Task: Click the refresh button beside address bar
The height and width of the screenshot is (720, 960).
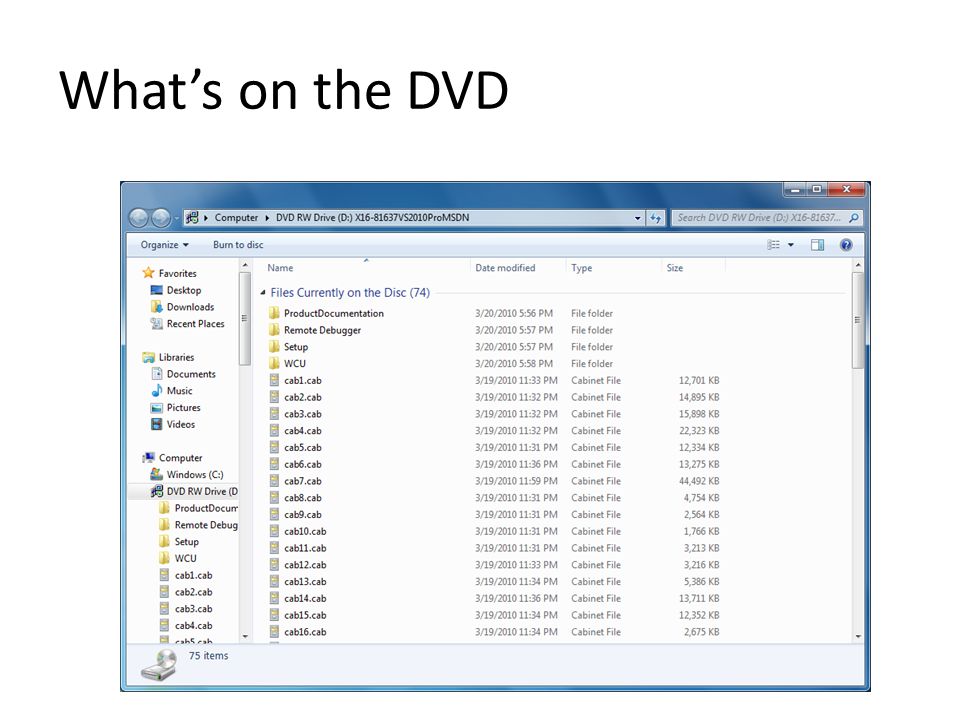Action: click(656, 218)
